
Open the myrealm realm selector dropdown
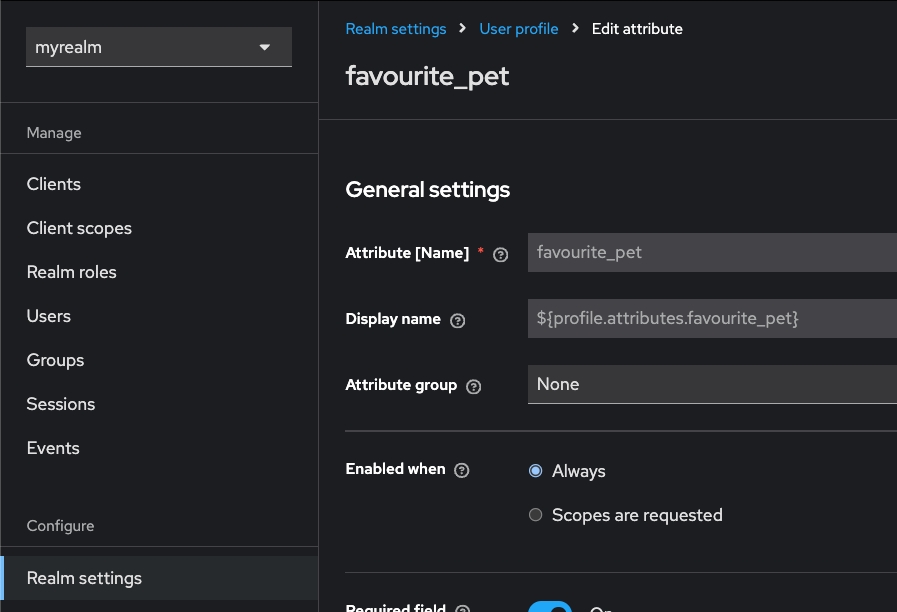[158, 47]
